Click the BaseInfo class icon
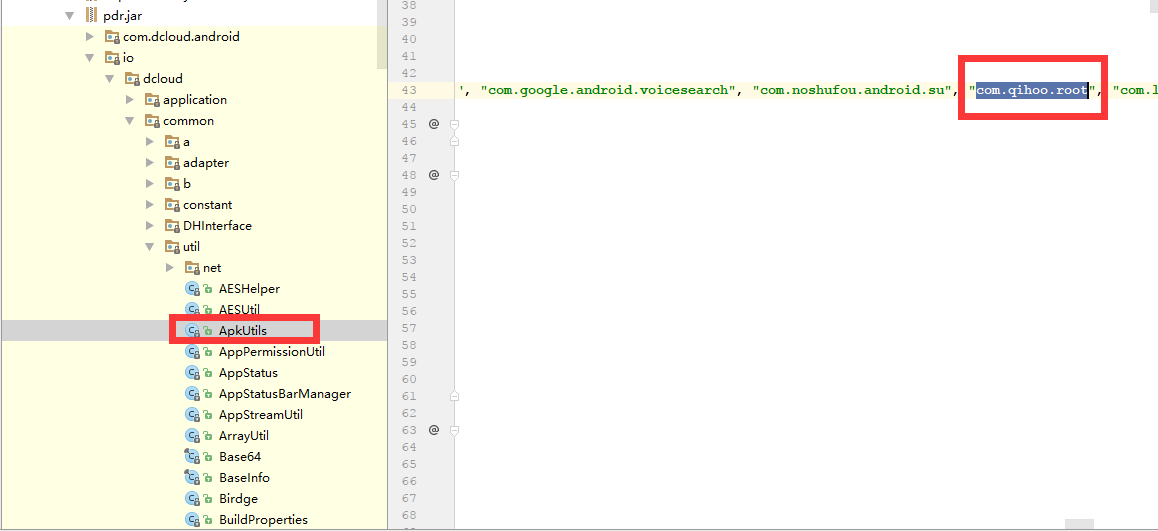This screenshot has width=1158, height=531. tap(193, 478)
